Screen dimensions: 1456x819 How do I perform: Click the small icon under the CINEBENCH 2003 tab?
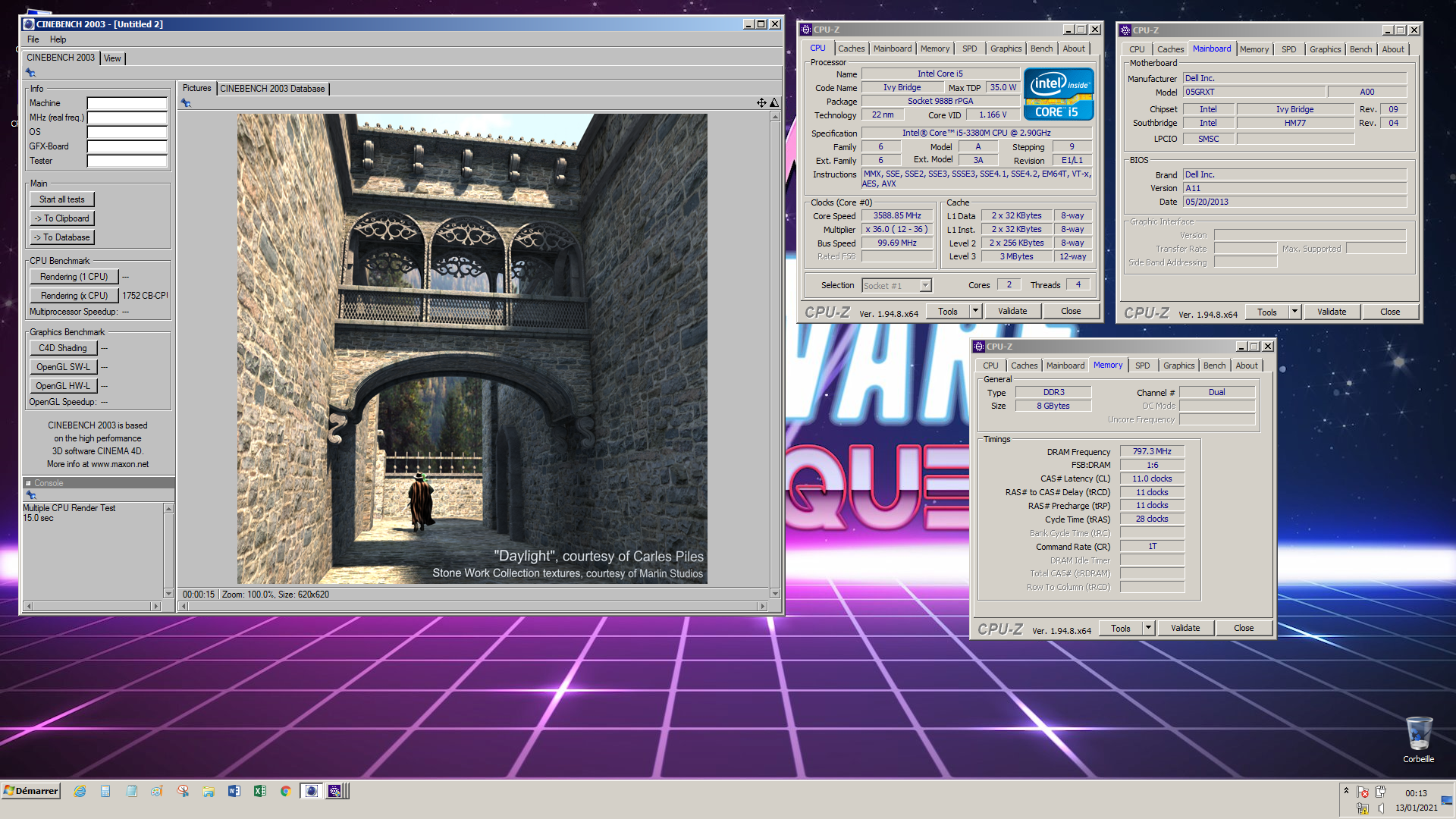click(31, 73)
